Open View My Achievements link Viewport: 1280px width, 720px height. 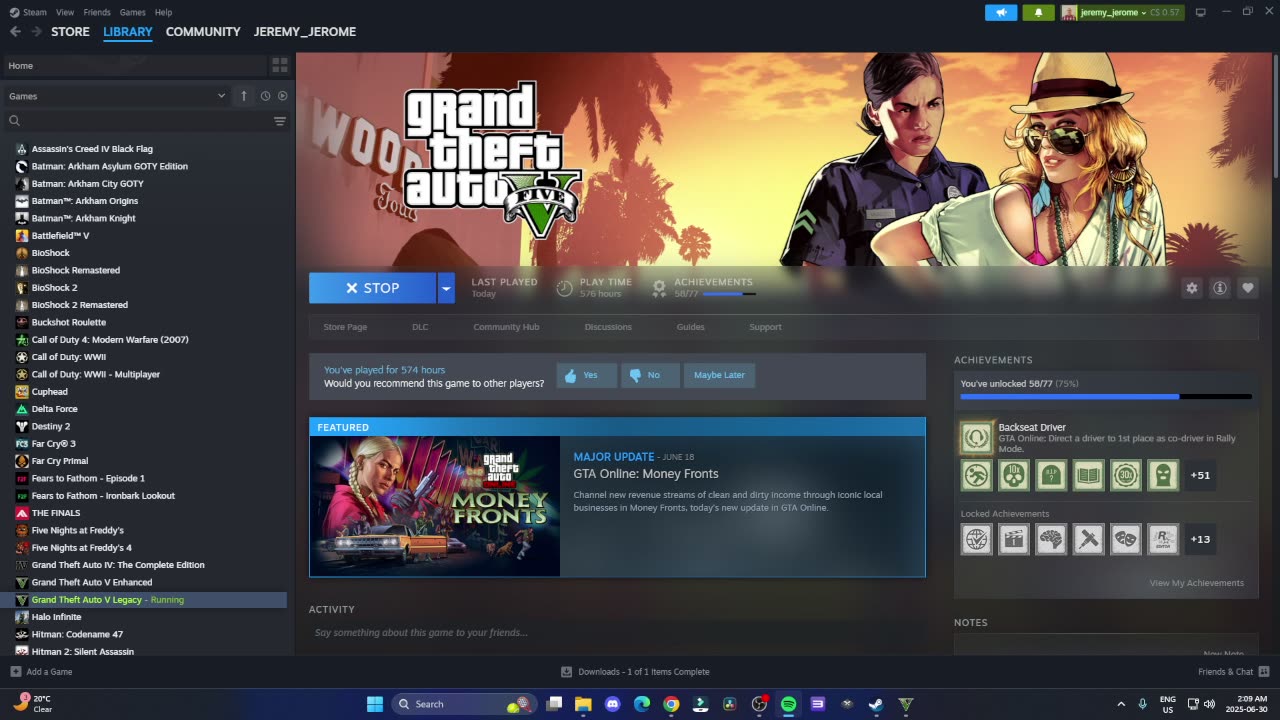1197,583
